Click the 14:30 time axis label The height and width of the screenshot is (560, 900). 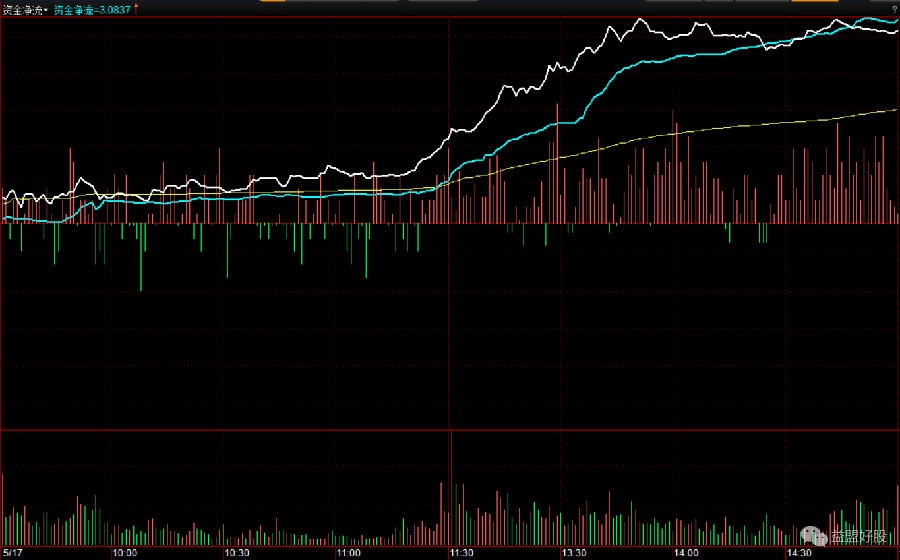[x=799, y=553]
